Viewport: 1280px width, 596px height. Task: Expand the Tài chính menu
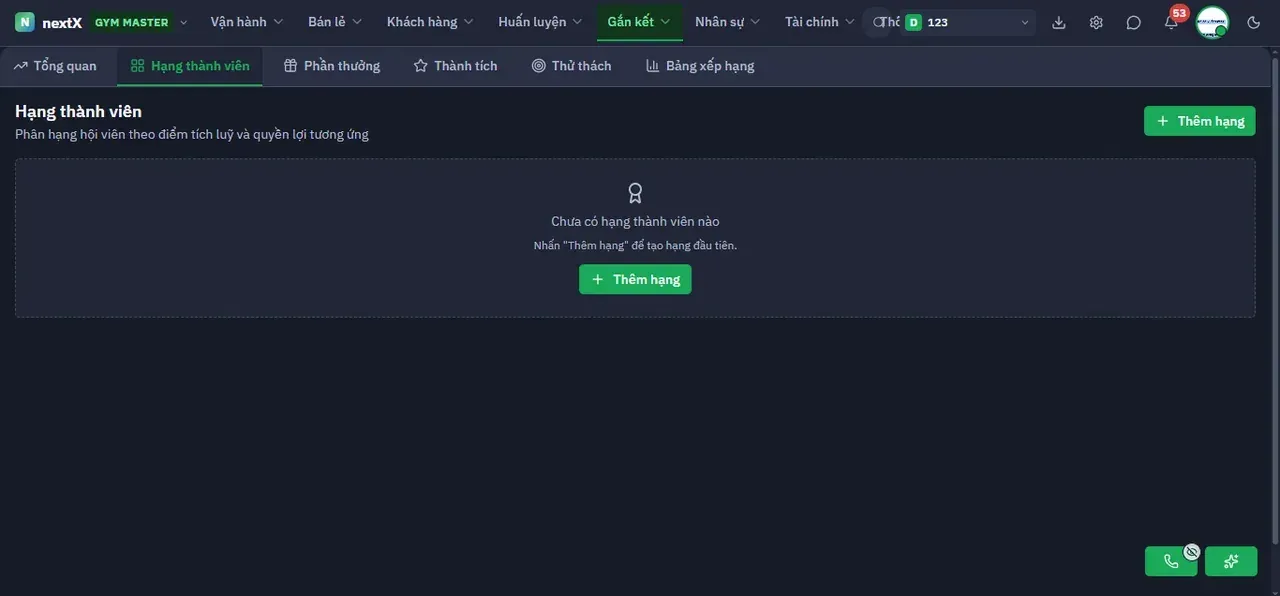820,22
